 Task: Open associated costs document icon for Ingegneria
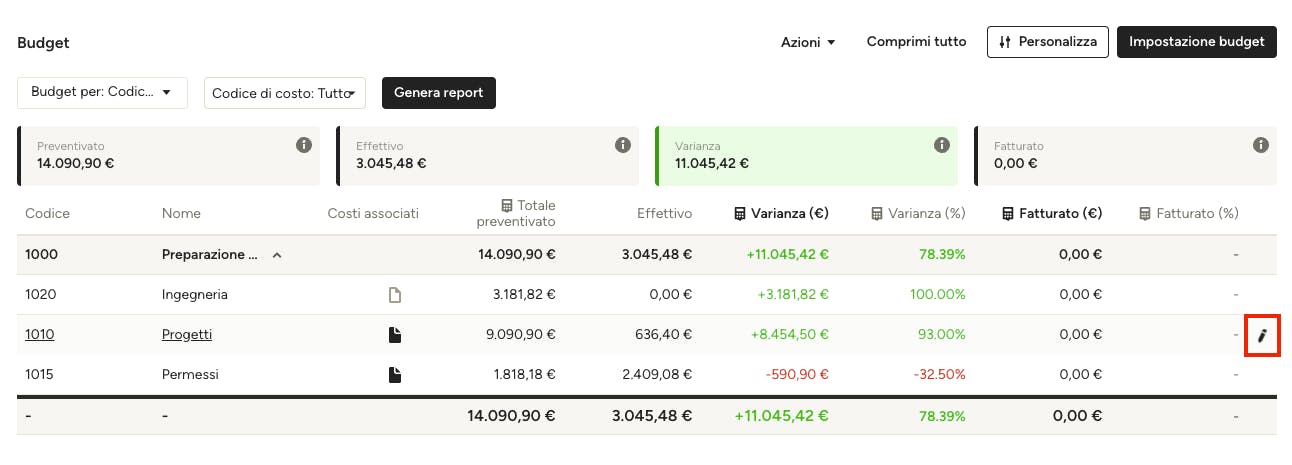pos(395,295)
